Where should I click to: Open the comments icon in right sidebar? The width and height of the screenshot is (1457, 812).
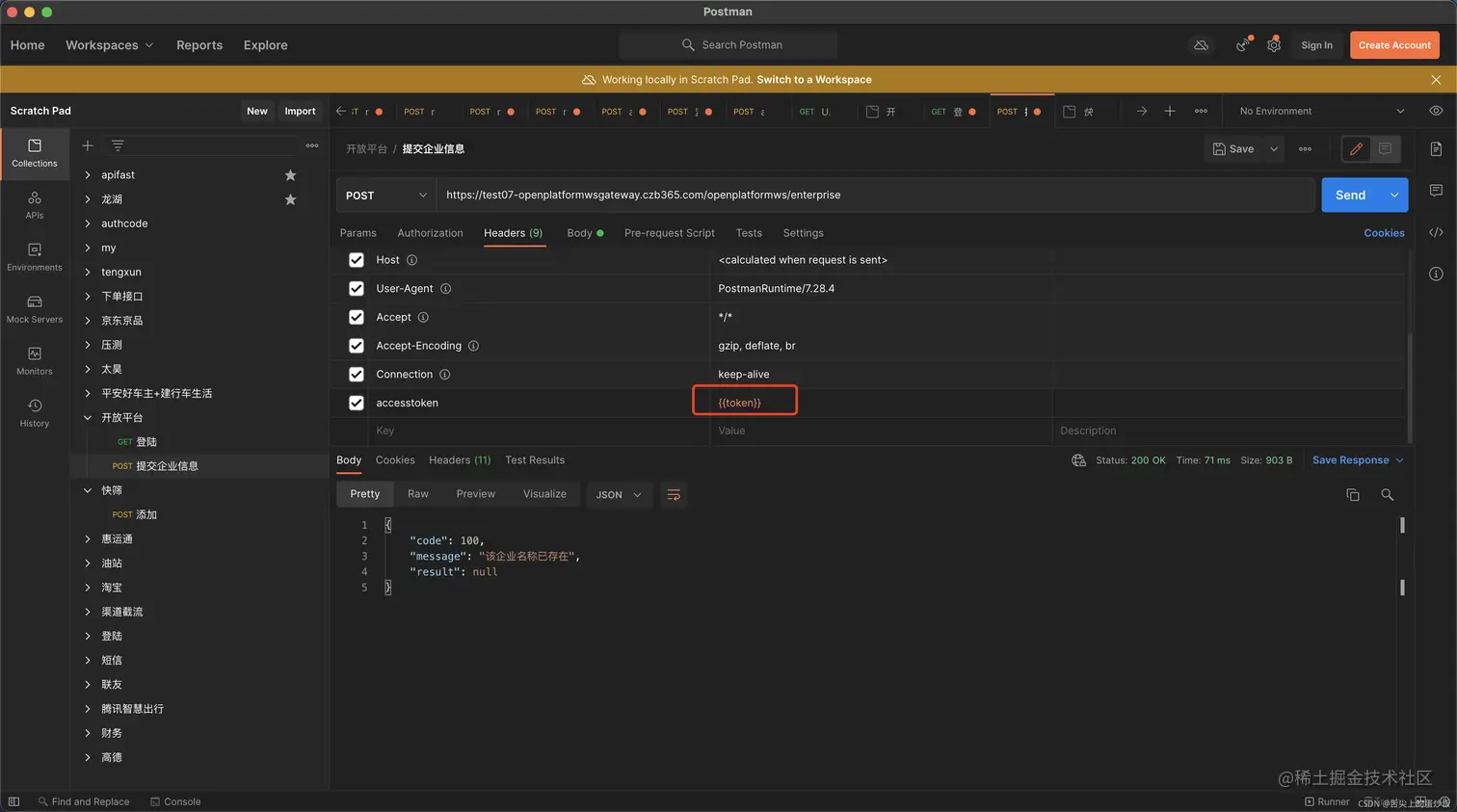[x=1436, y=191]
